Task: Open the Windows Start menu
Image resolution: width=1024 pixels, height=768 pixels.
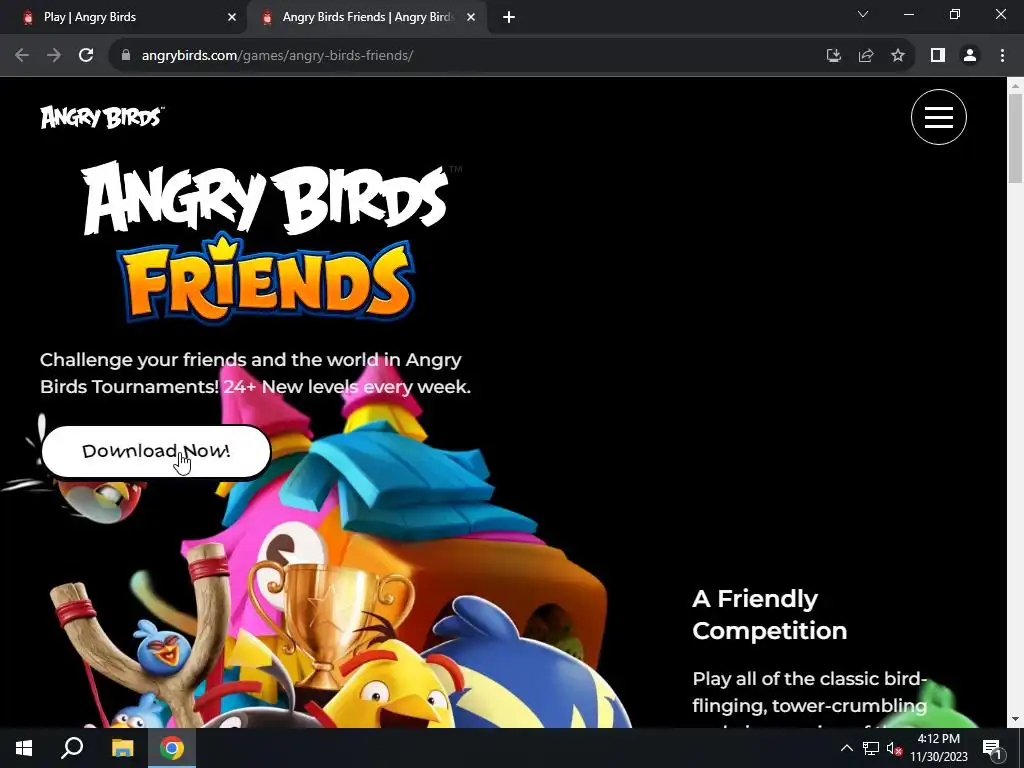Action: [x=24, y=748]
